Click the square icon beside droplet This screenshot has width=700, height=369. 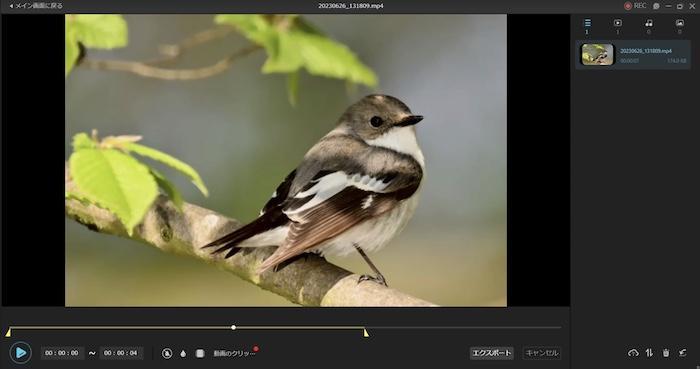pyautogui.click(x=200, y=353)
